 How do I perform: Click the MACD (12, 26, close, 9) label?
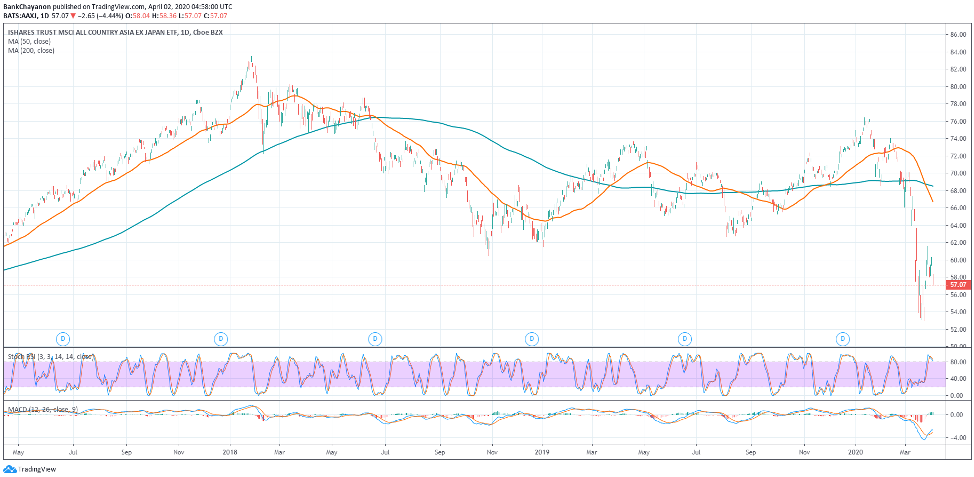pyautogui.click(x=45, y=409)
